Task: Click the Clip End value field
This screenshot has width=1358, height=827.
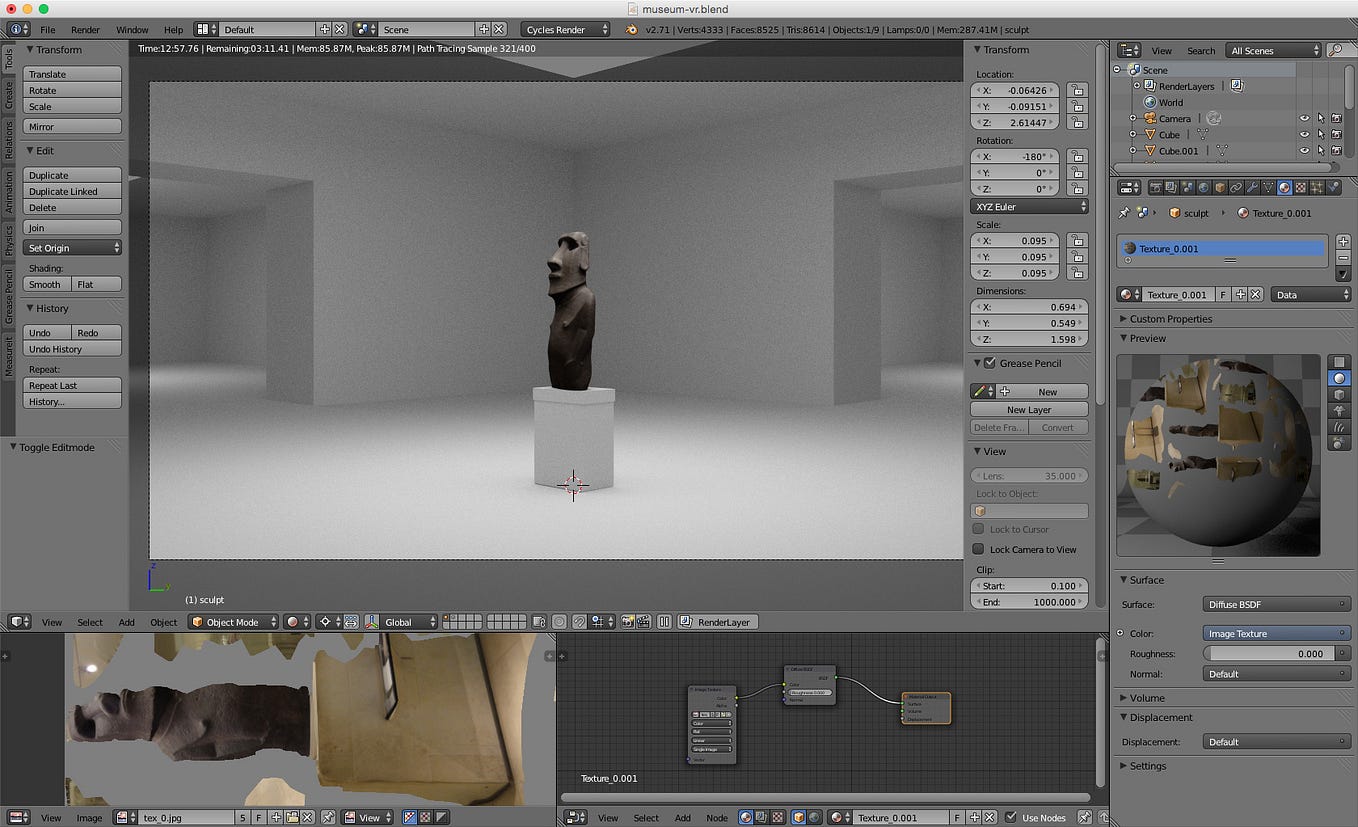Action: (1029, 602)
